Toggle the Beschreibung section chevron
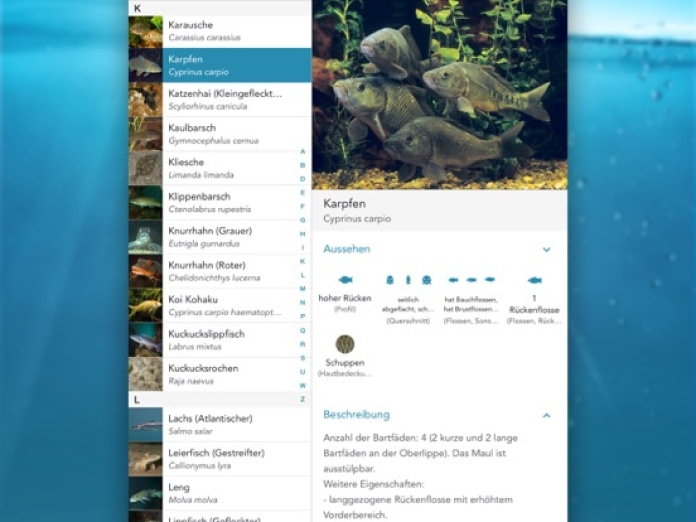 pos(546,415)
